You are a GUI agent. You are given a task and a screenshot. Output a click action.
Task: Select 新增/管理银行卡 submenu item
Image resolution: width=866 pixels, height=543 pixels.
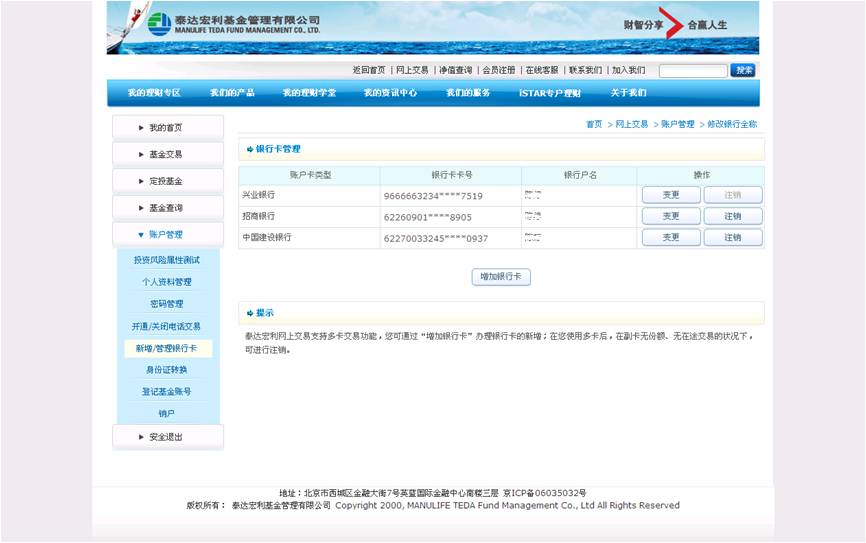167,349
